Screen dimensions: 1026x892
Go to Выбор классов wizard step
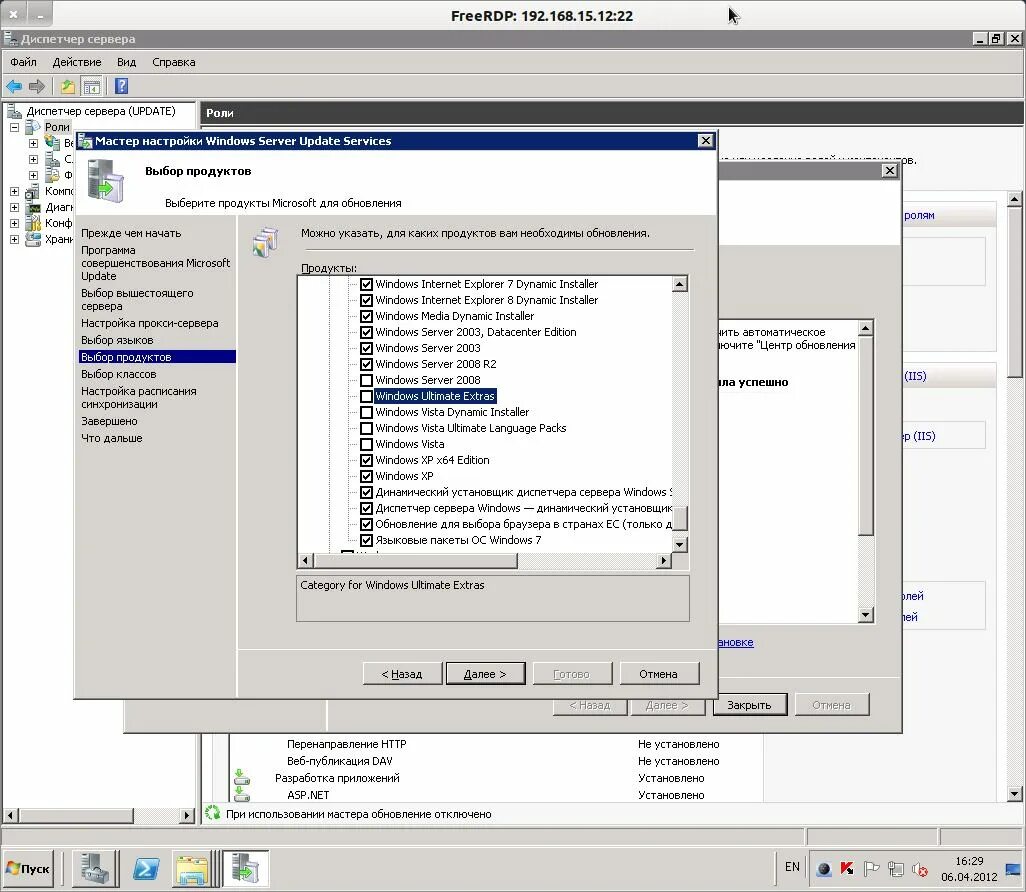click(x=118, y=374)
